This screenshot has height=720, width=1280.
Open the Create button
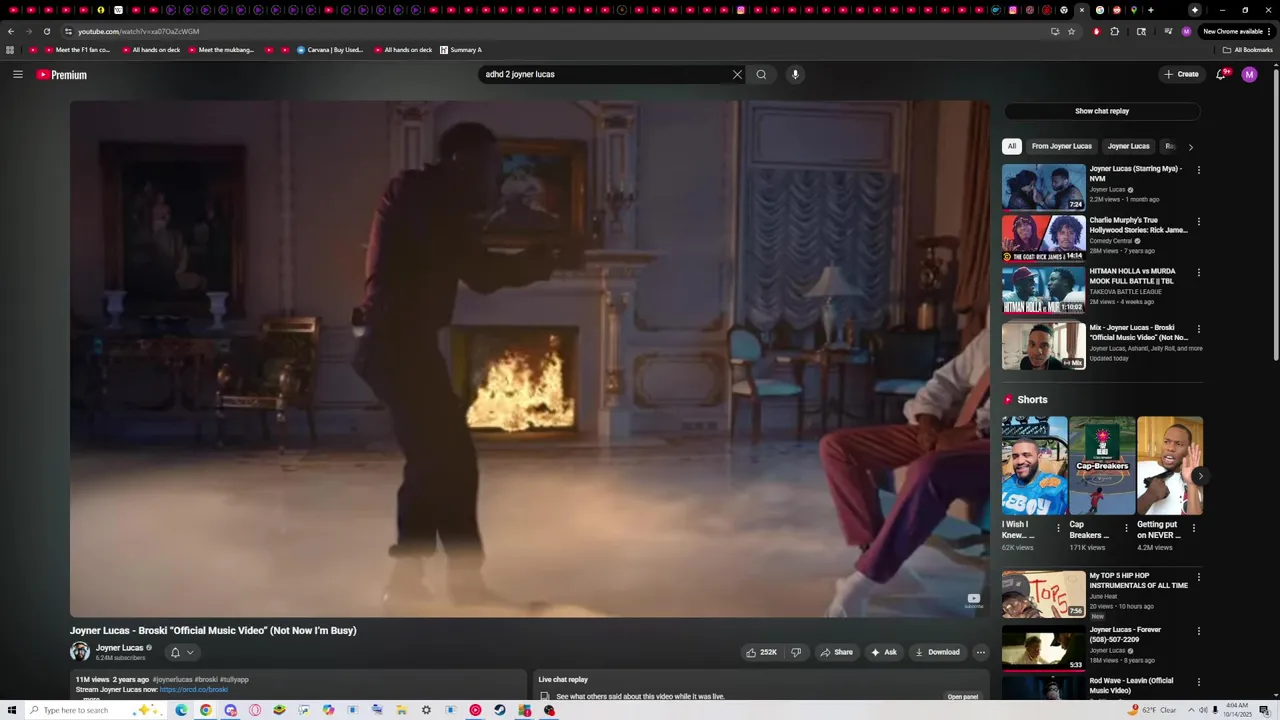(1181, 74)
